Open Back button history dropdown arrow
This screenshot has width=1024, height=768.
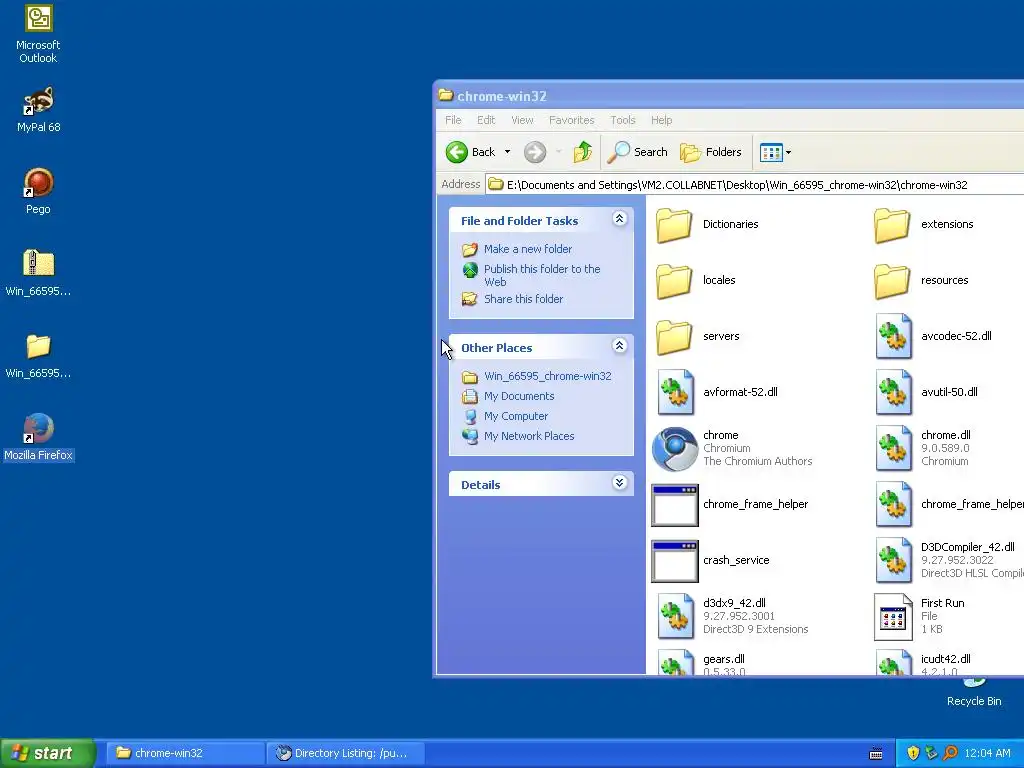[x=507, y=152]
